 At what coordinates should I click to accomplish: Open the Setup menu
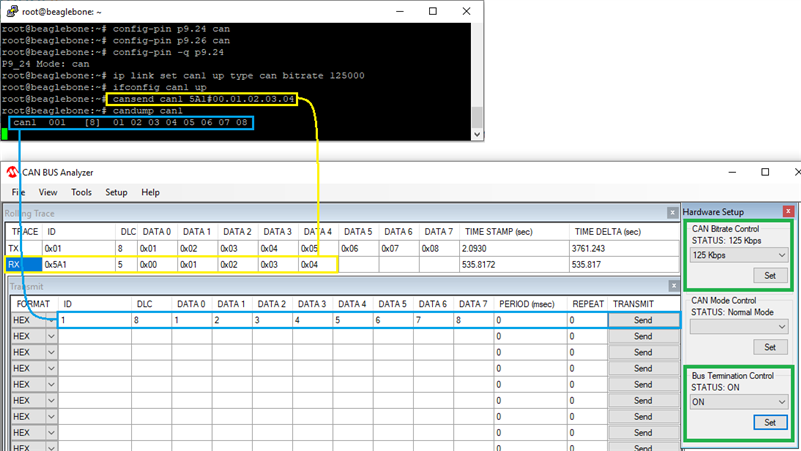(x=116, y=192)
